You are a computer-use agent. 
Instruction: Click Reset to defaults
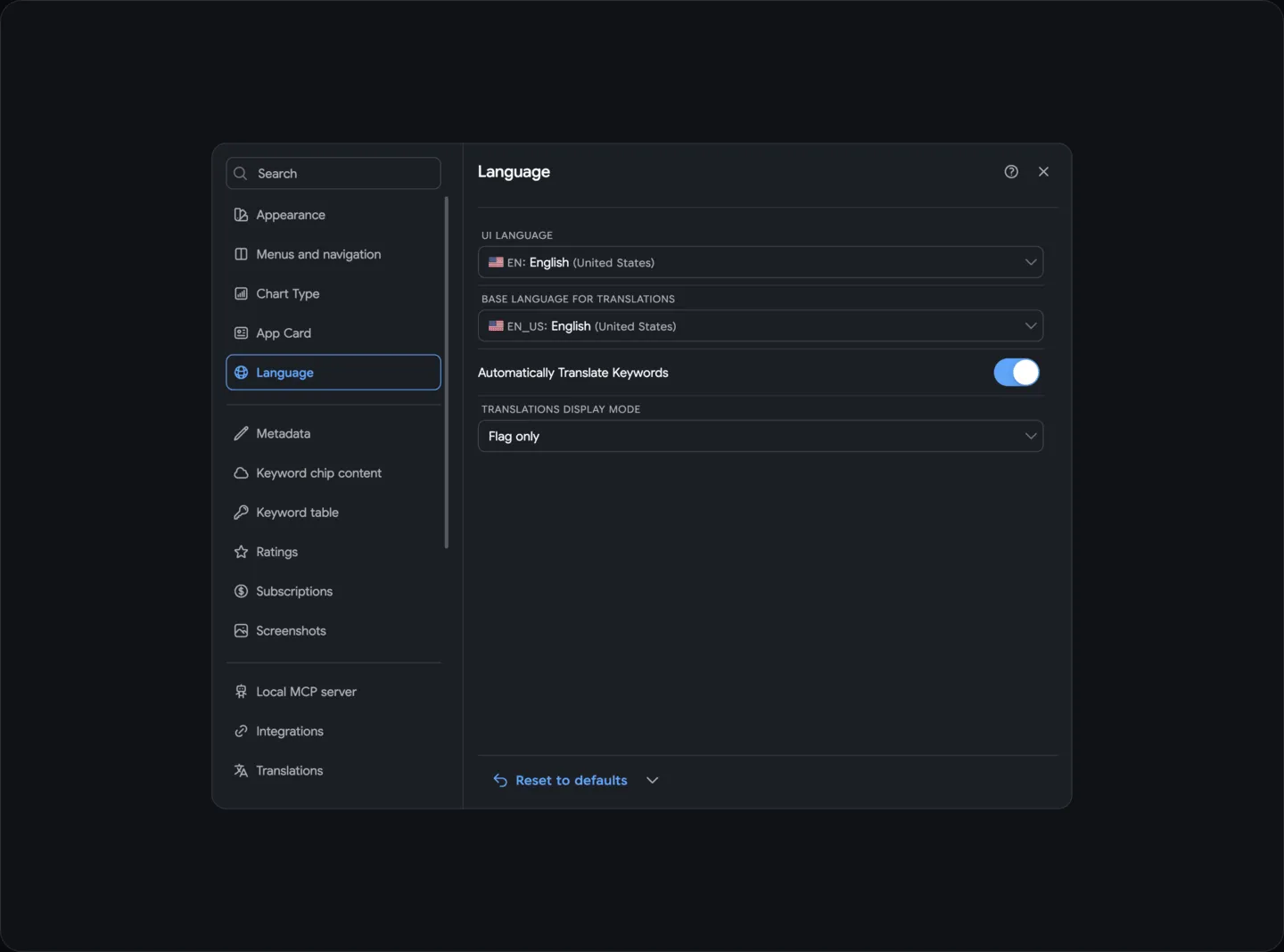pos(572,780)
